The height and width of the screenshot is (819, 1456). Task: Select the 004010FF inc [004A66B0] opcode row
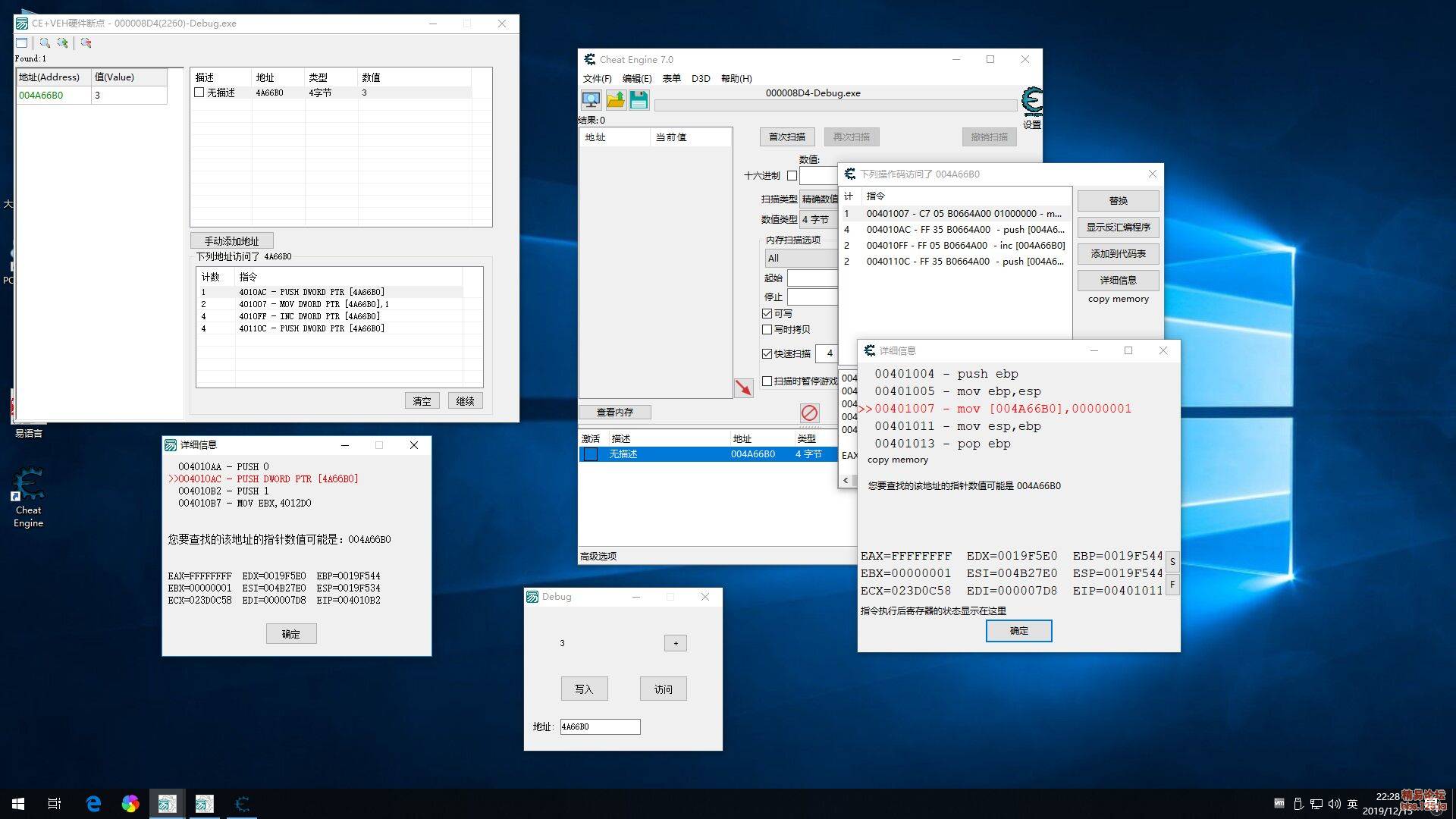(955, 246)
